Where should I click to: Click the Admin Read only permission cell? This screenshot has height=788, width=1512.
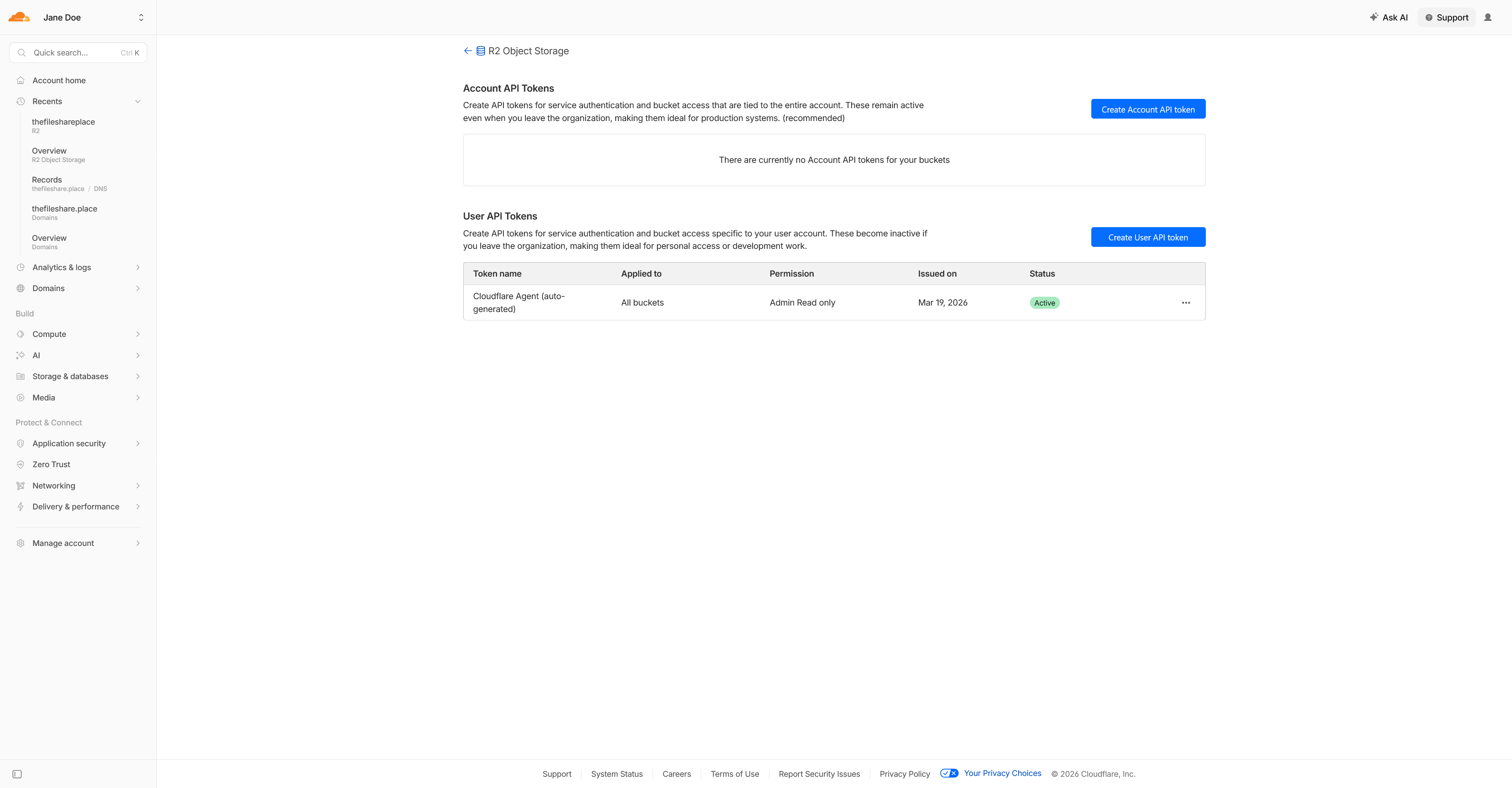(802, 303)
